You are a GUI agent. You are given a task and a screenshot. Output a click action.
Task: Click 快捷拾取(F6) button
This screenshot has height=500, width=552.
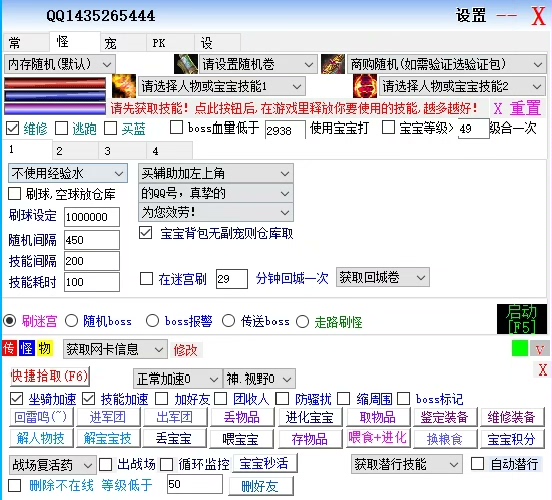(50, 376)
